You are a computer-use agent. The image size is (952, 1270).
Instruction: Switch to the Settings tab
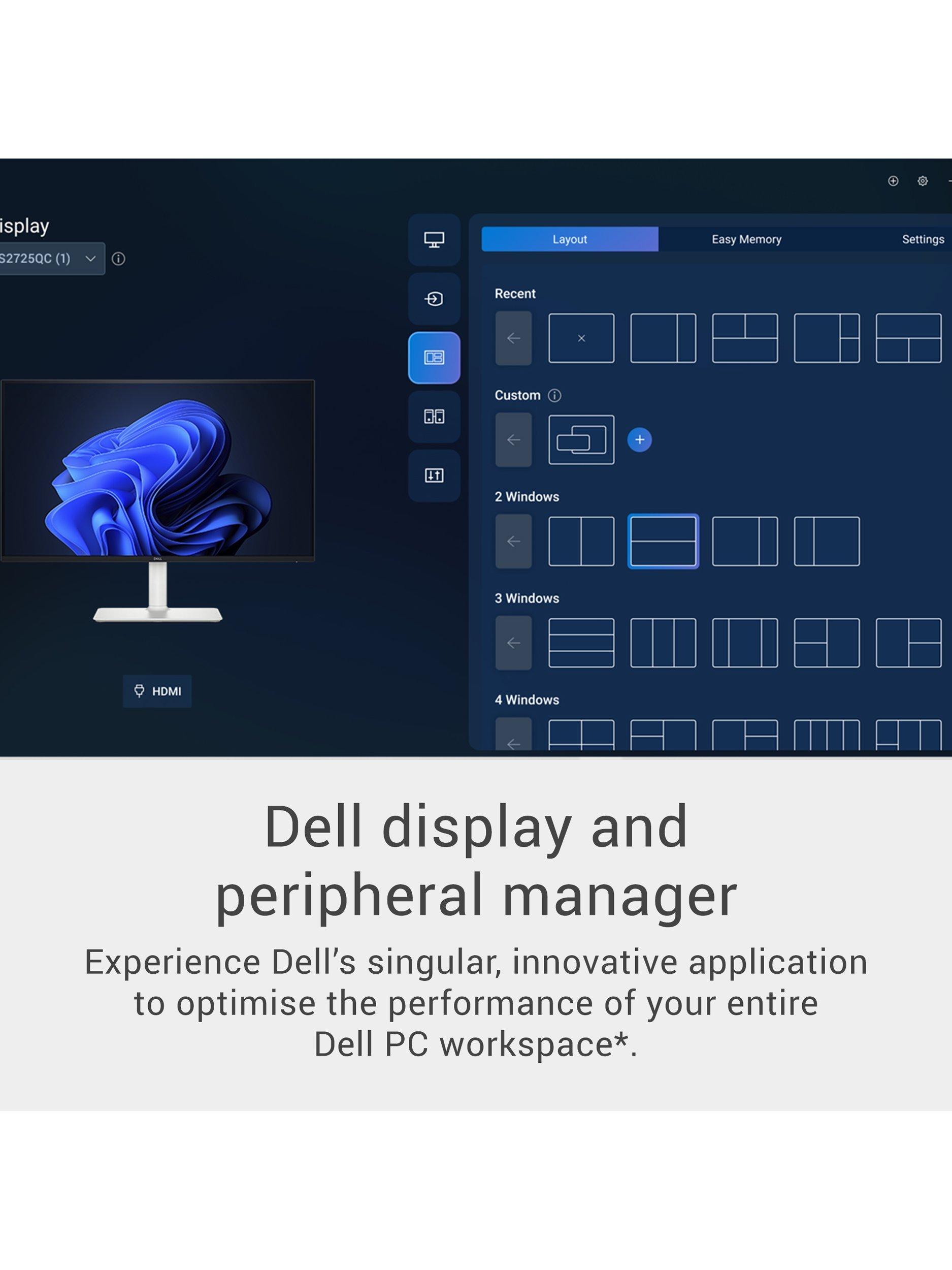pos(923,239)
